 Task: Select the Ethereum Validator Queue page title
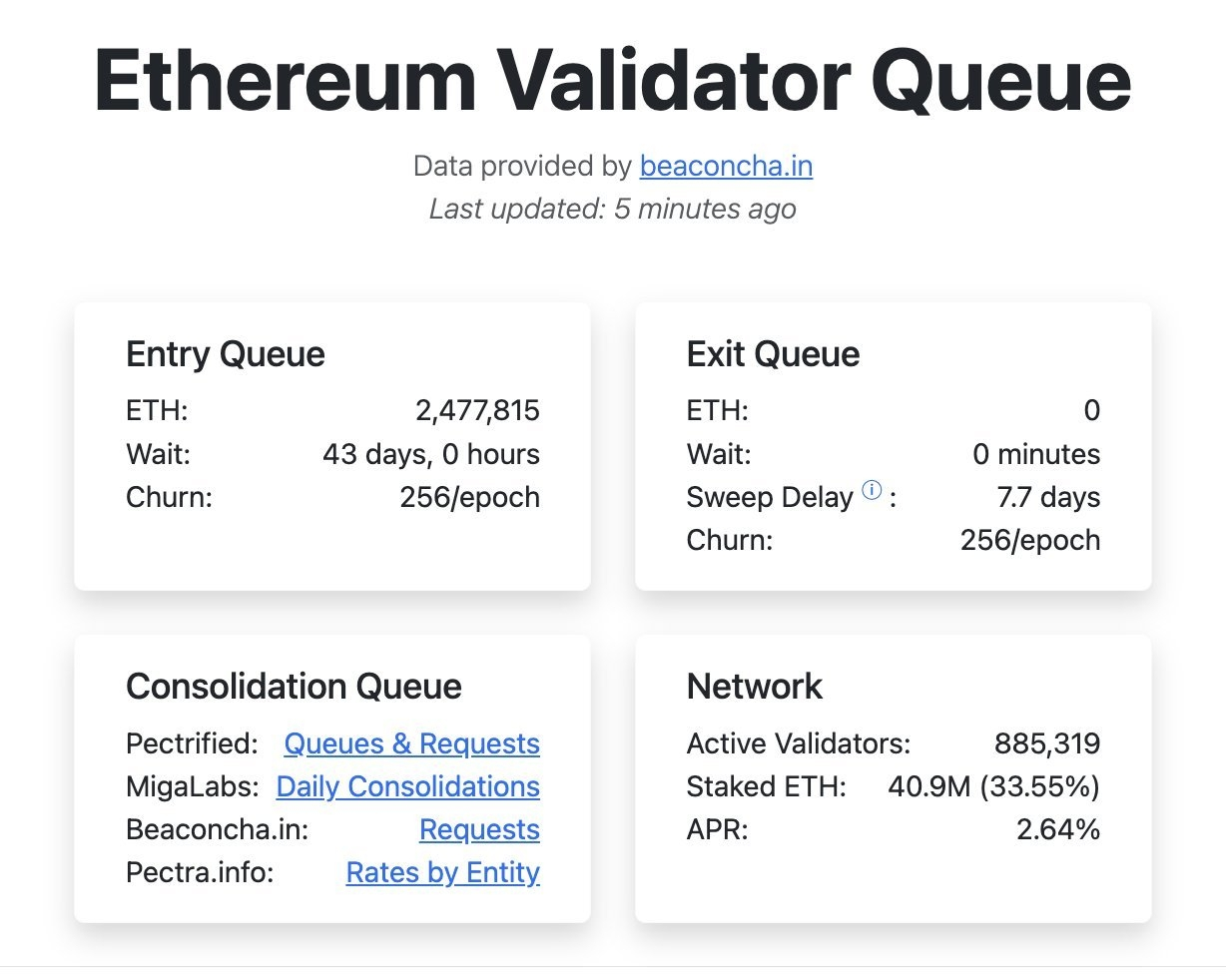point(613,81)
